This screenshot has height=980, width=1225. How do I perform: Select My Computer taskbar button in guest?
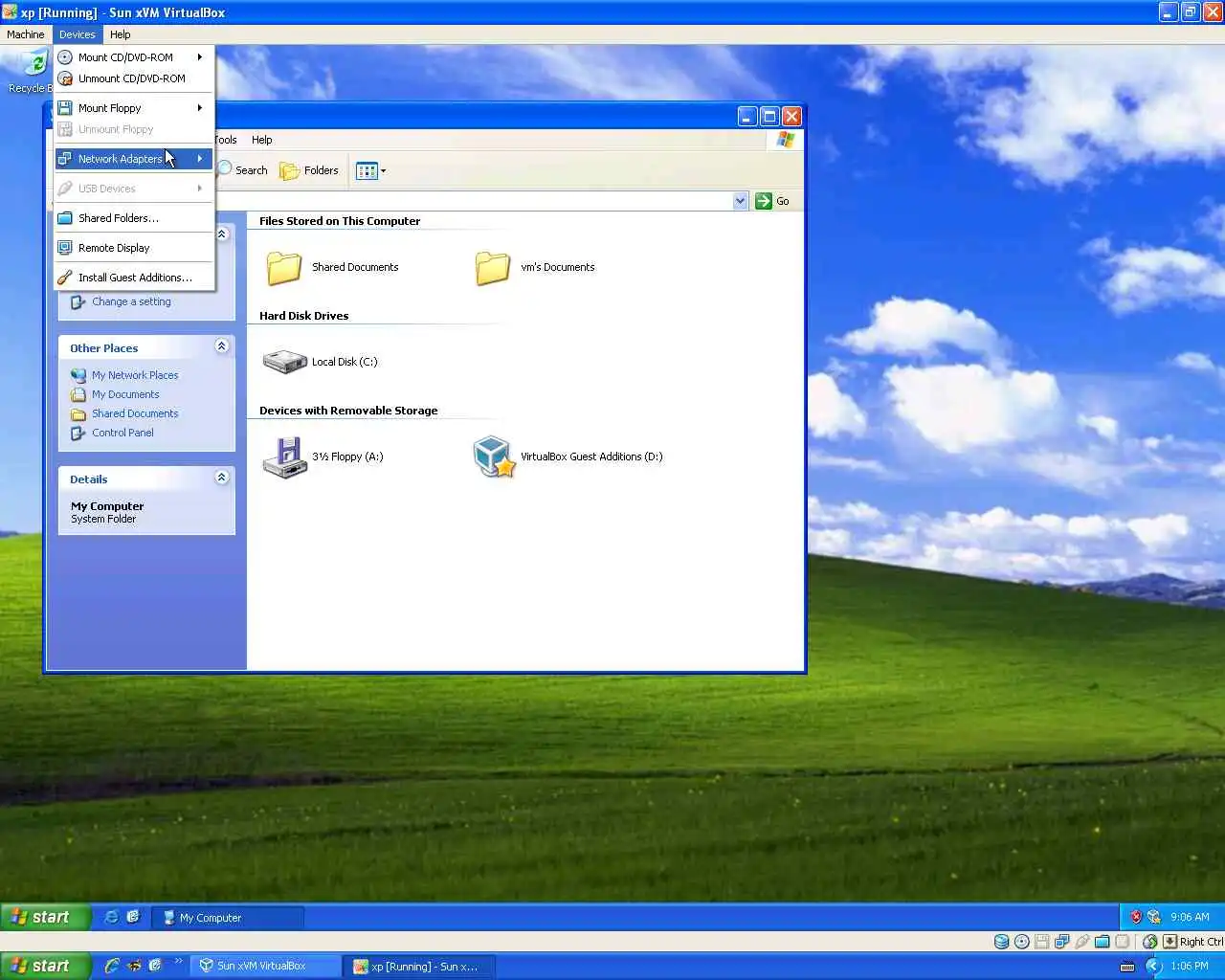[x=228, y=918]
